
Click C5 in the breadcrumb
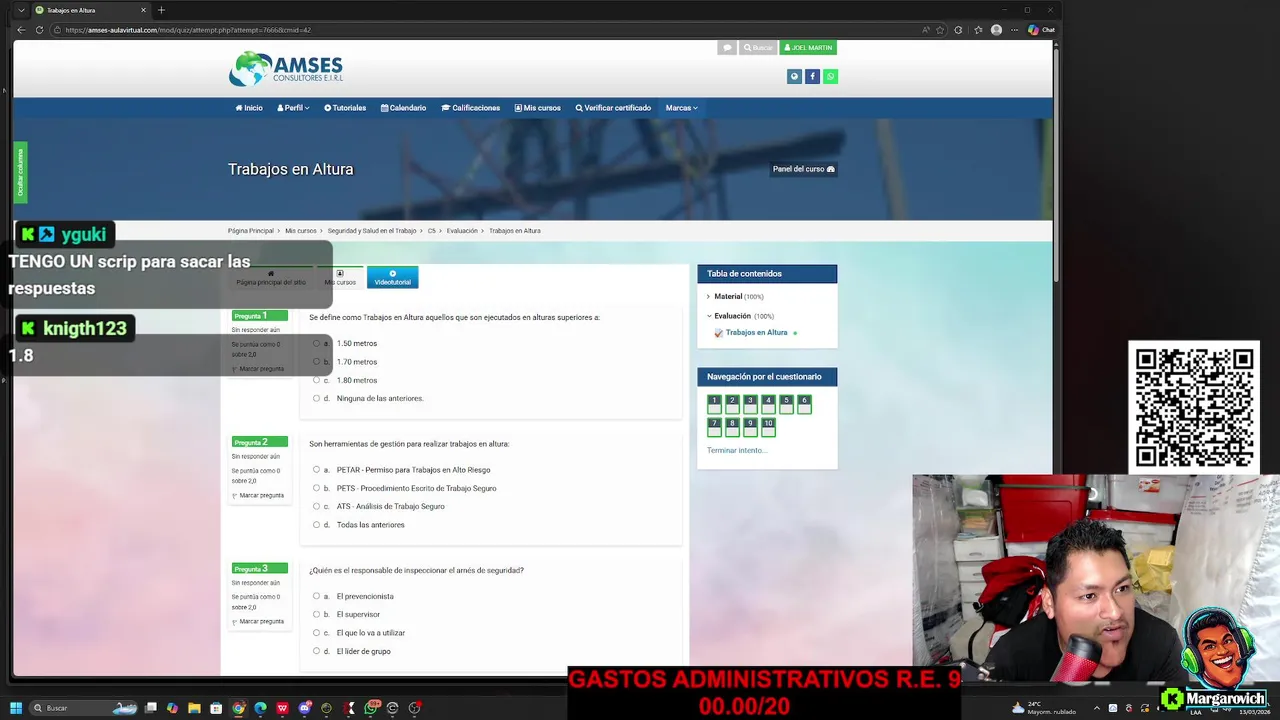(432, 231)
